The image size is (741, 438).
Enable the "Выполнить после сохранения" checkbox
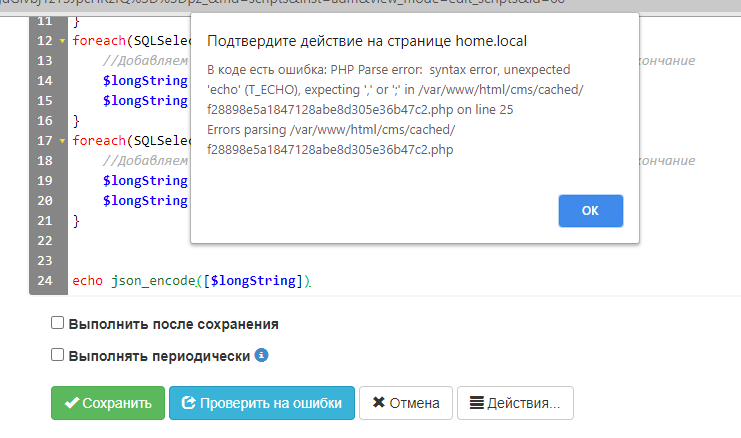[x=58, y=323]
